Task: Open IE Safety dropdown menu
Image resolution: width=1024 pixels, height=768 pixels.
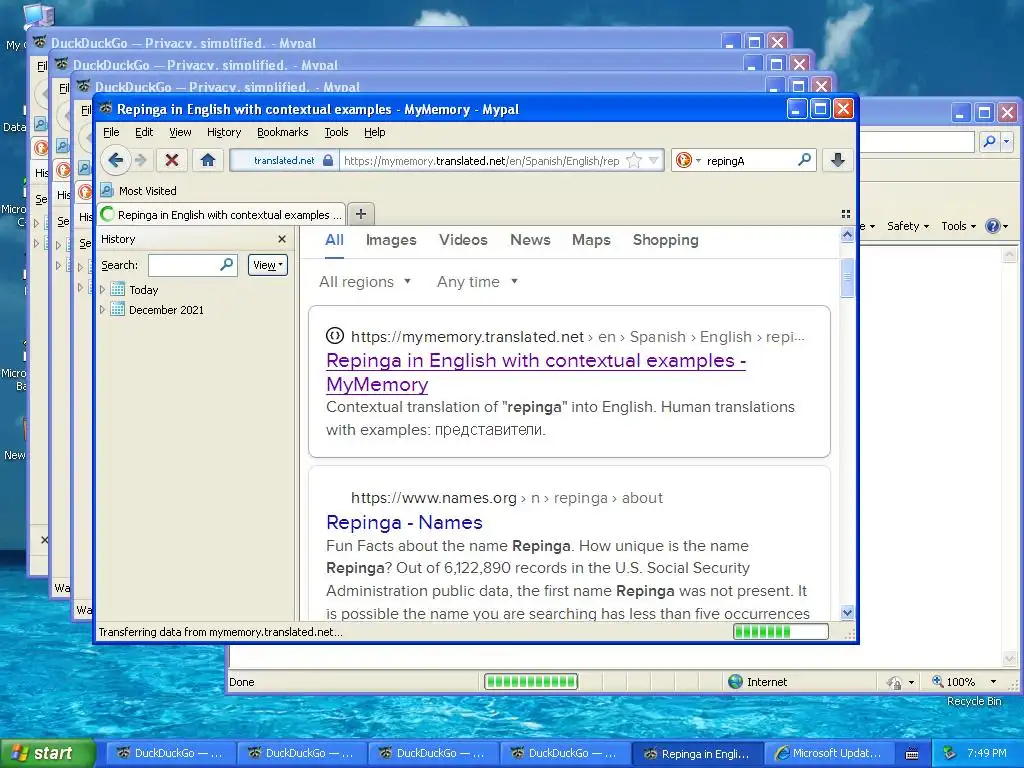Action: [908, 226]
